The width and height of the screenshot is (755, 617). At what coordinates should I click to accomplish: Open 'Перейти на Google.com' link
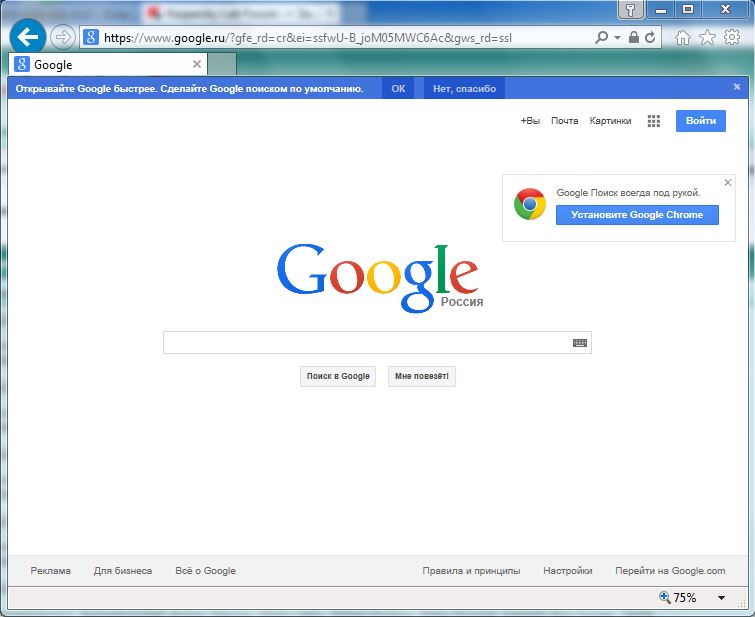point(670,571)
